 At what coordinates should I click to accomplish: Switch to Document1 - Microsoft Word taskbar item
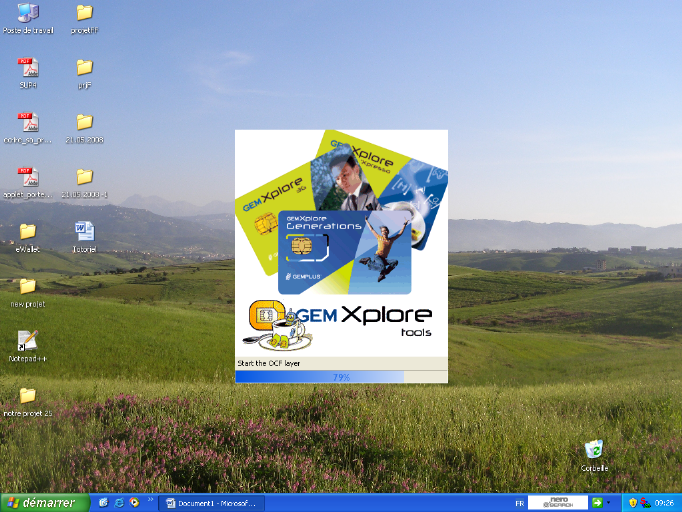(210, 502)
